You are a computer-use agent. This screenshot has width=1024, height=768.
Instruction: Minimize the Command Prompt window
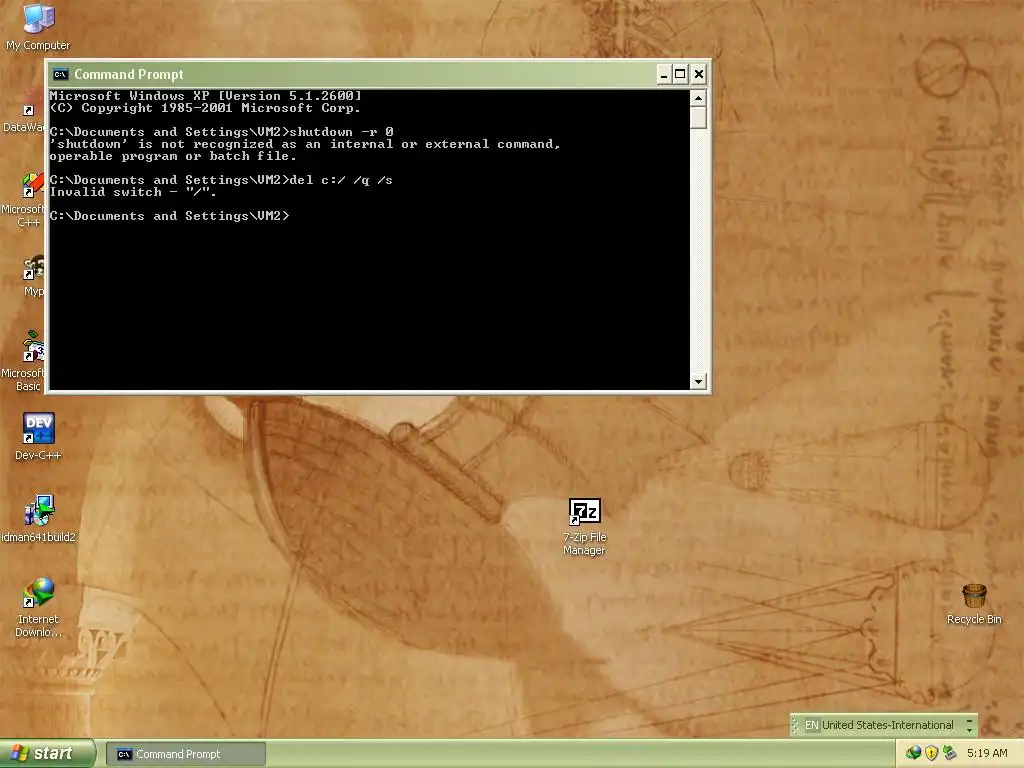coord(664,74)
